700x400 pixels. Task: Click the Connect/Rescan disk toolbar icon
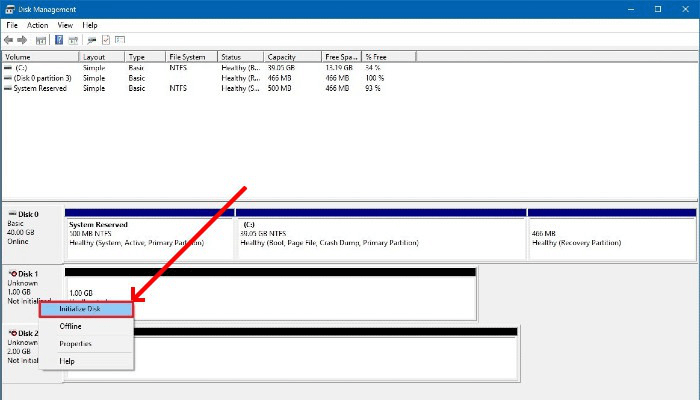point(92,40)
